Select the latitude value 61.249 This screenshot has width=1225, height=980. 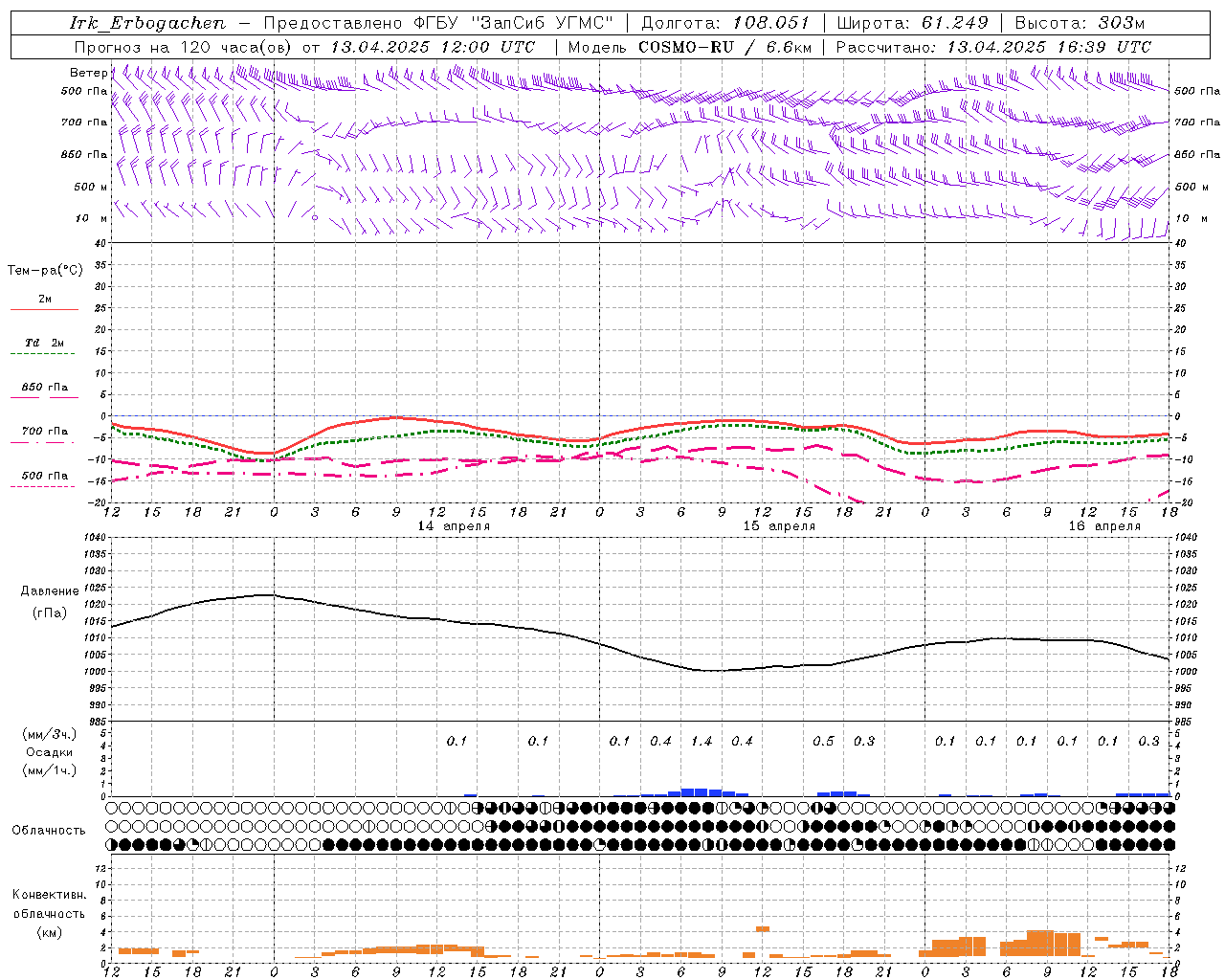click(955, 23)
